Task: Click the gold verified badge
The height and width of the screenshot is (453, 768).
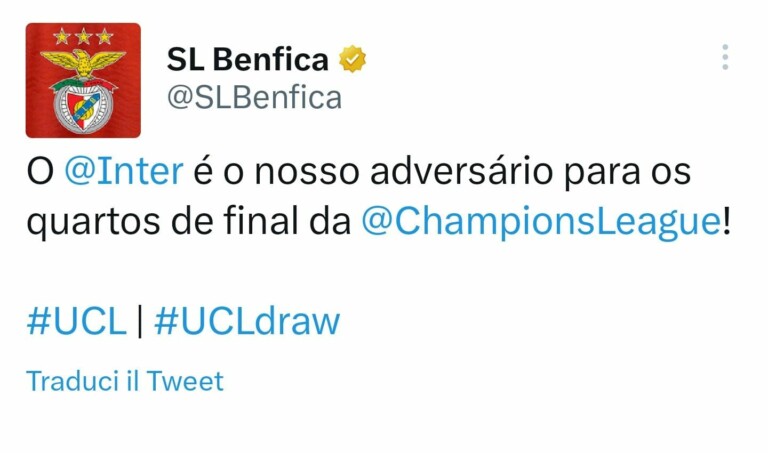Action: click(352, 60)
